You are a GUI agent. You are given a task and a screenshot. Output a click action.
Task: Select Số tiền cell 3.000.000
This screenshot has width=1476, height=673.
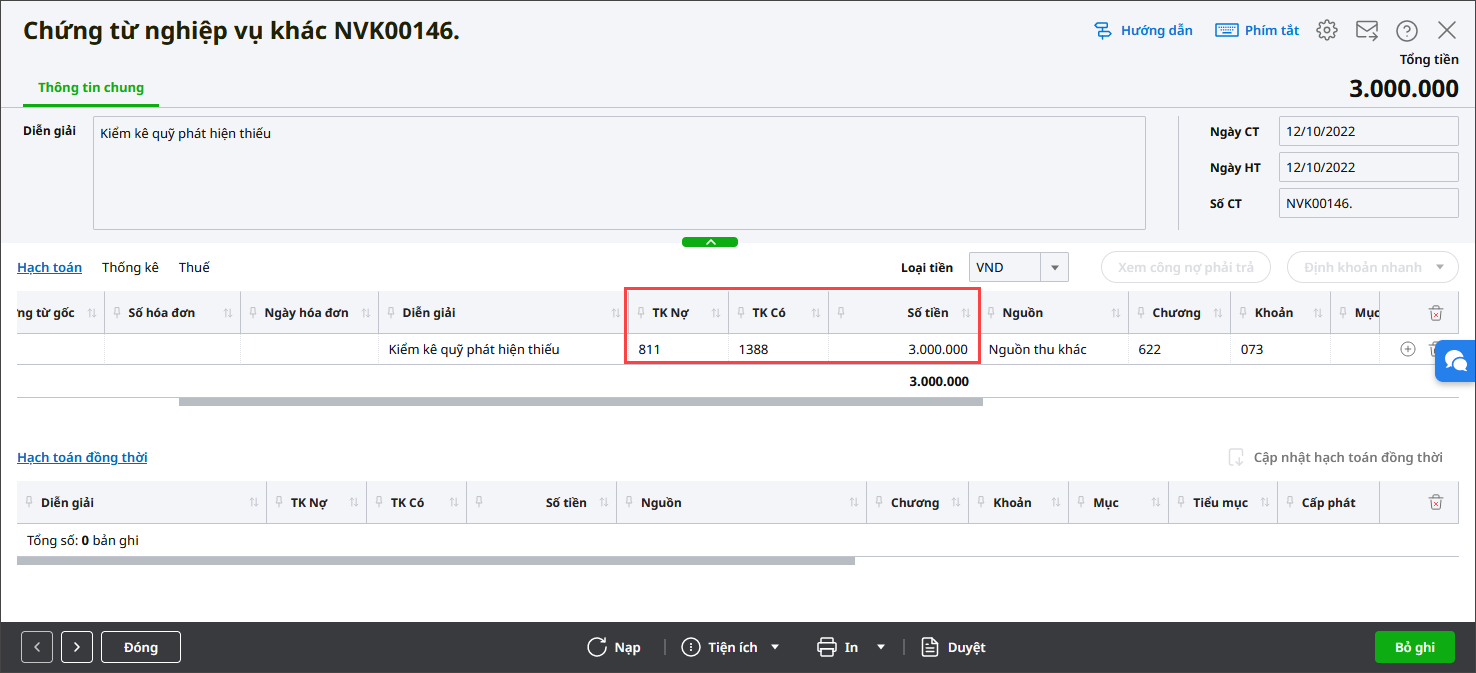[903, 349]
